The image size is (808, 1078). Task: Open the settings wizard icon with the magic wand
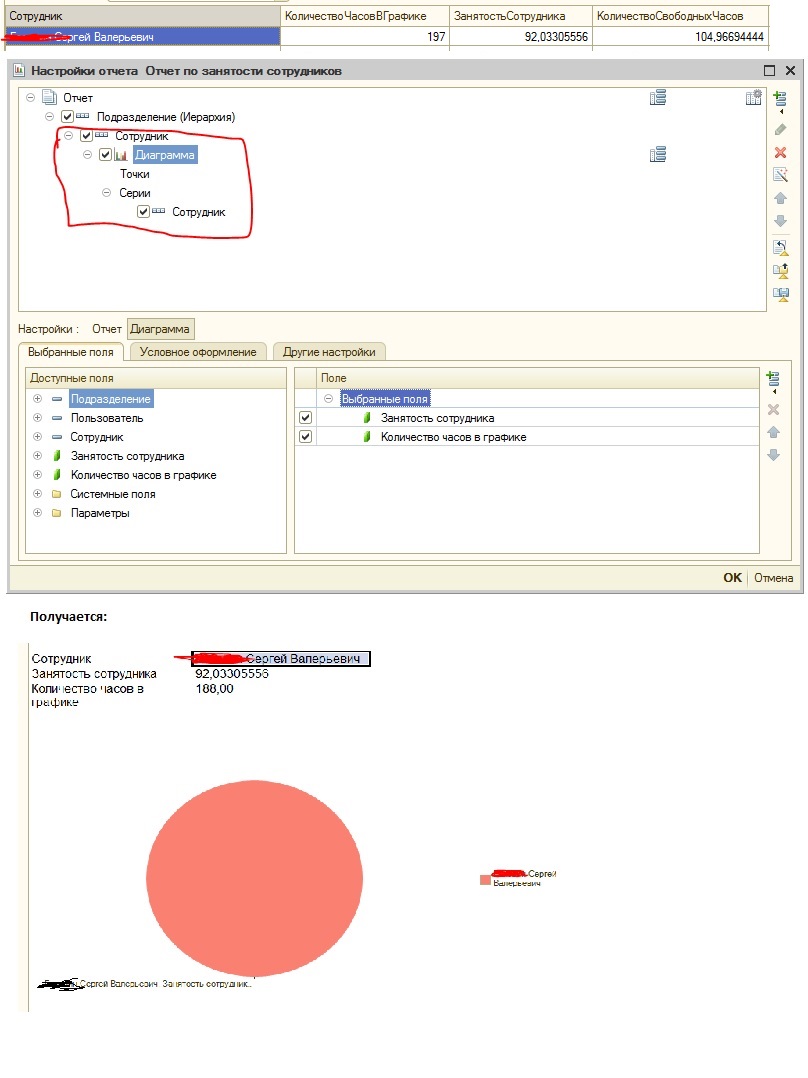[780, 175]
